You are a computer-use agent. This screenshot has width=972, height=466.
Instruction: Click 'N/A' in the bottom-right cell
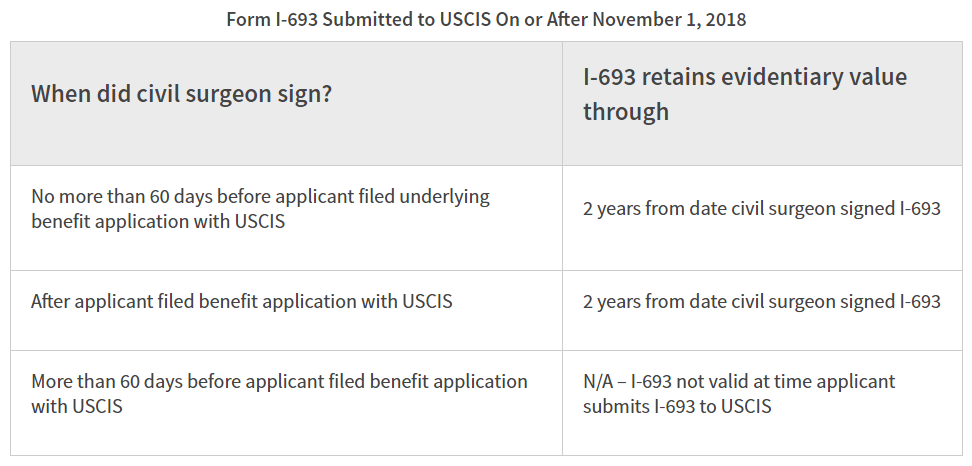click(x=599, y=381)
